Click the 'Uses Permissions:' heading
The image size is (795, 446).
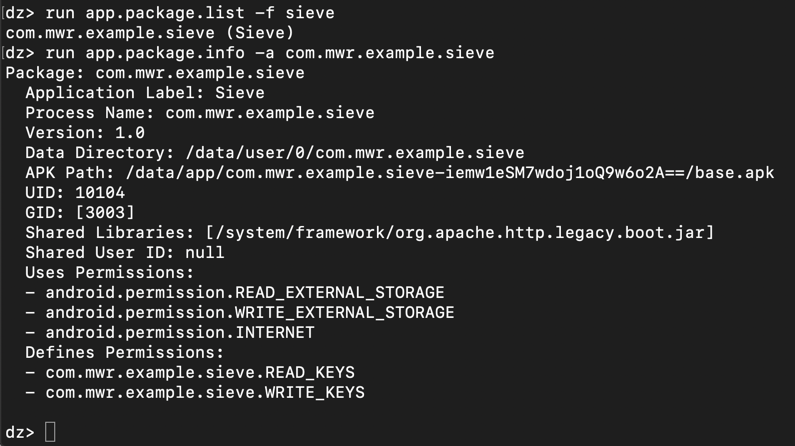tap(110, 273)
